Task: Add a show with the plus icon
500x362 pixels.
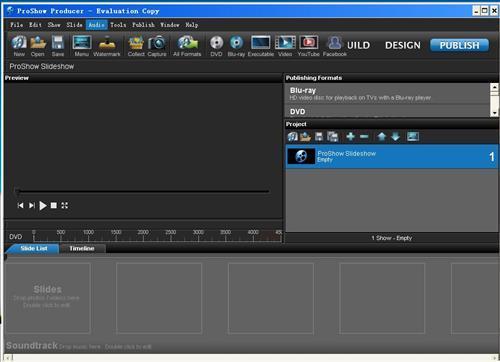Action: click(350, 136)
